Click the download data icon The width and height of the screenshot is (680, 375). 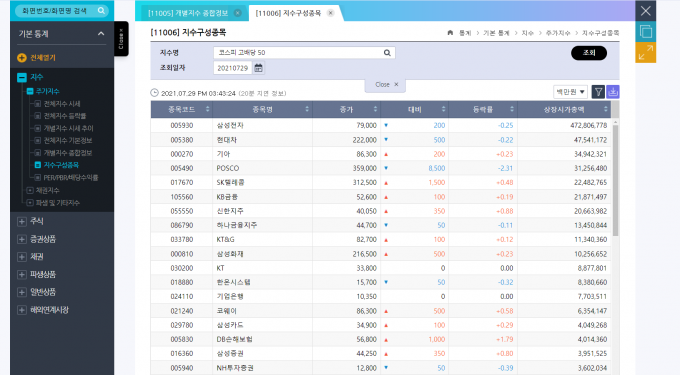pyautogui.click(x=613, y=92)
